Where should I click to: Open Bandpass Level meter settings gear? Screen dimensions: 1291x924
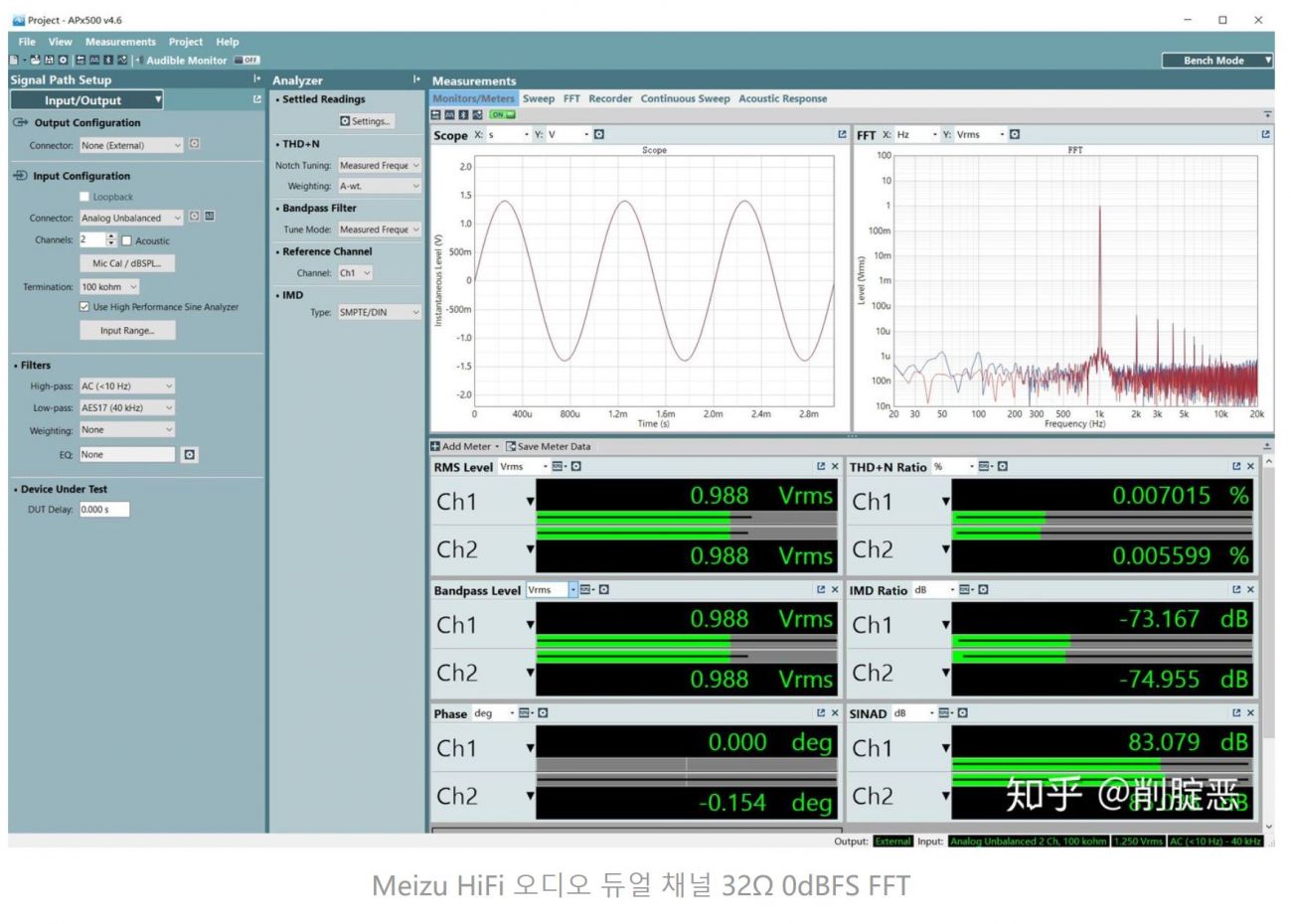tap(604, 589)
